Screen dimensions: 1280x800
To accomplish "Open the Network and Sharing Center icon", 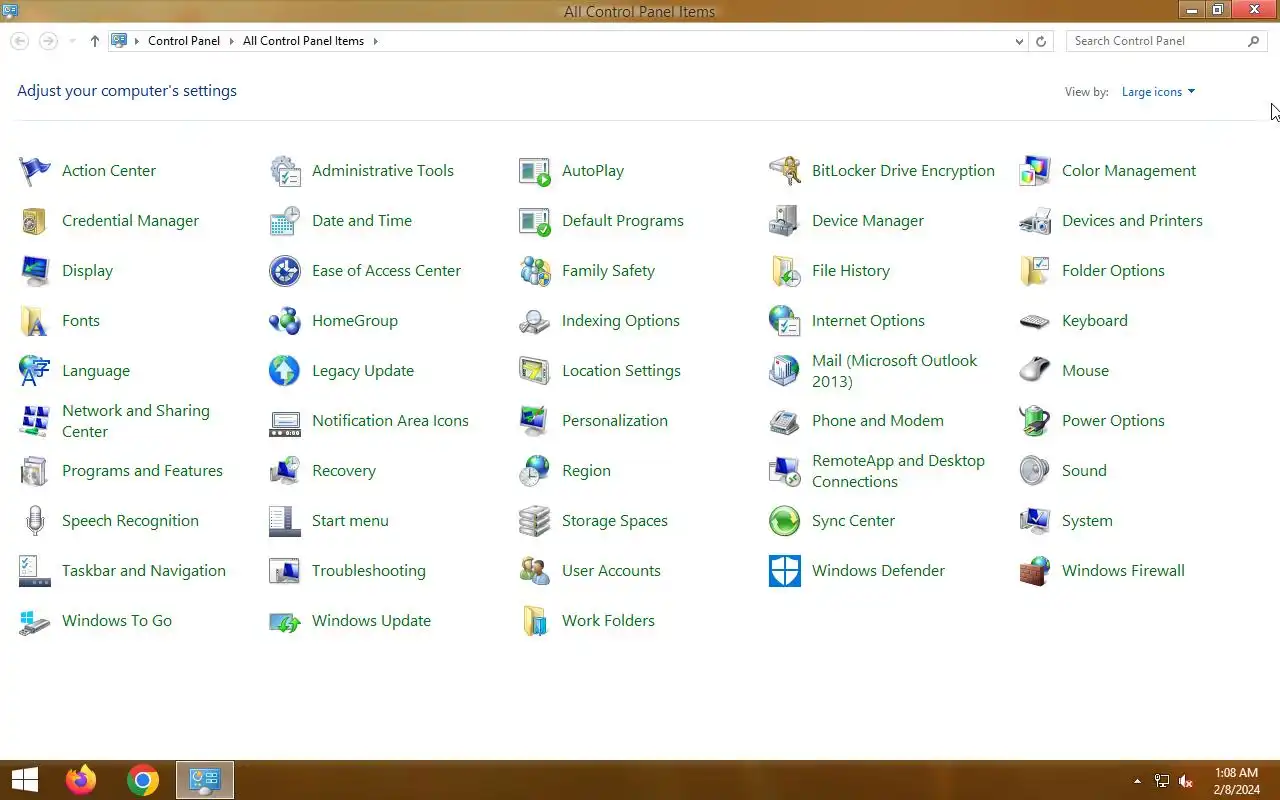I will tap(35, 421).
